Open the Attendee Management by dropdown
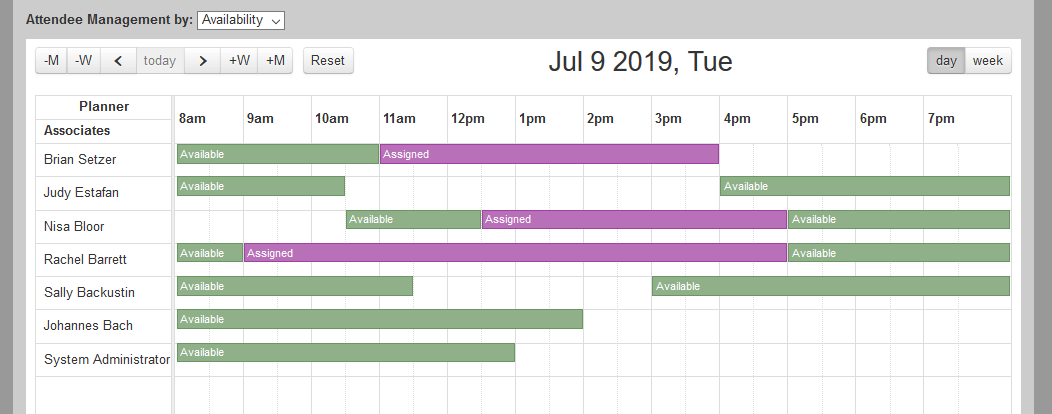Screen dimensions: 1052x414 coord(241,20)
